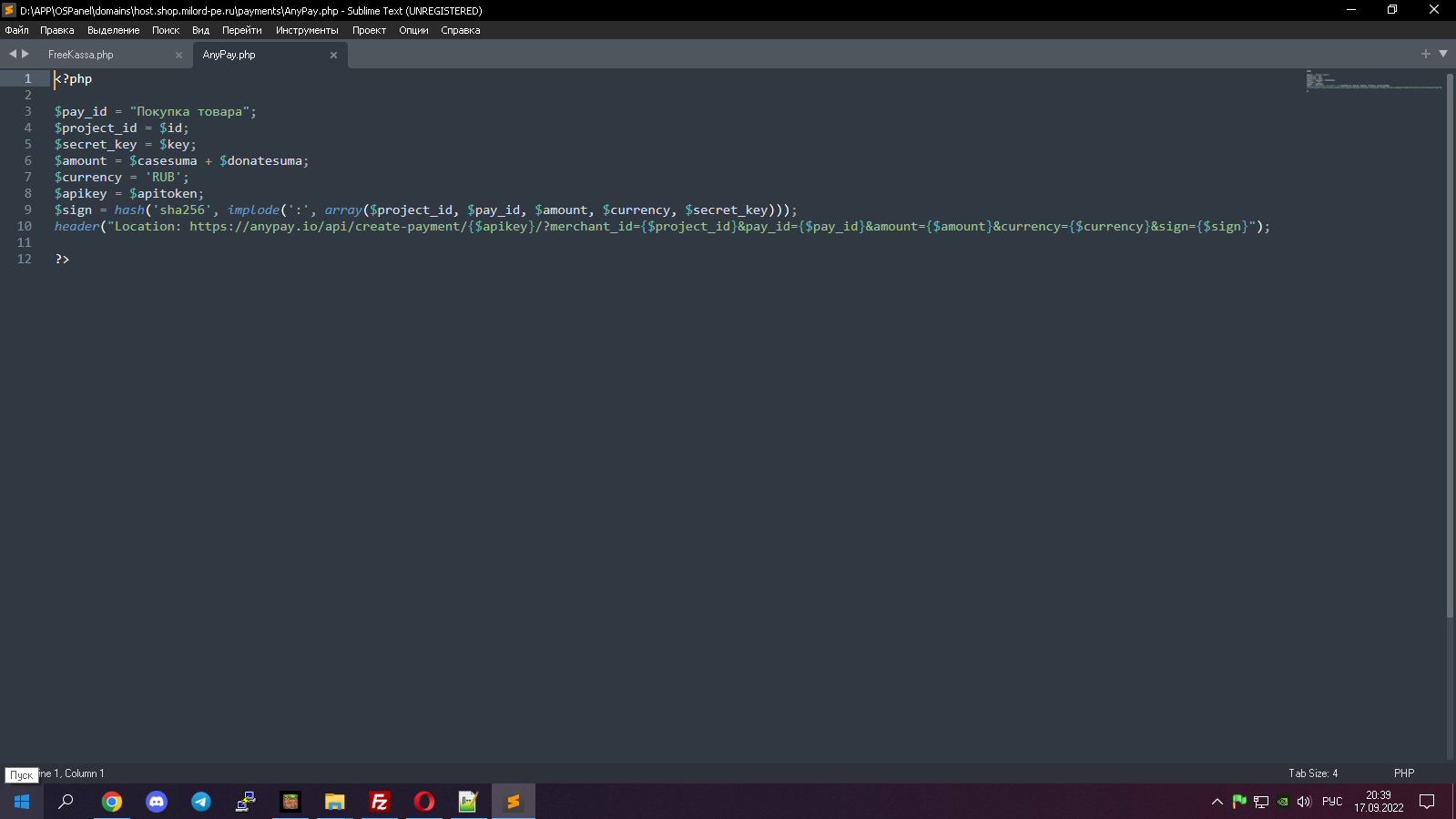Click the vertical editor scrollbar
Screen dimensions: 1456x819
point(1450,346)
